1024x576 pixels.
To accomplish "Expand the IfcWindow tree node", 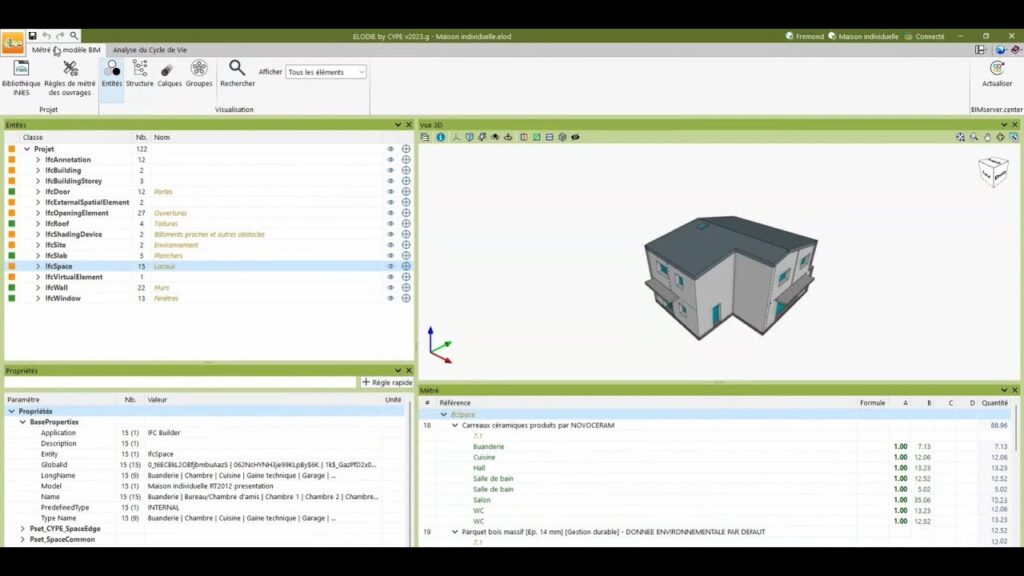I will [38, 298].
